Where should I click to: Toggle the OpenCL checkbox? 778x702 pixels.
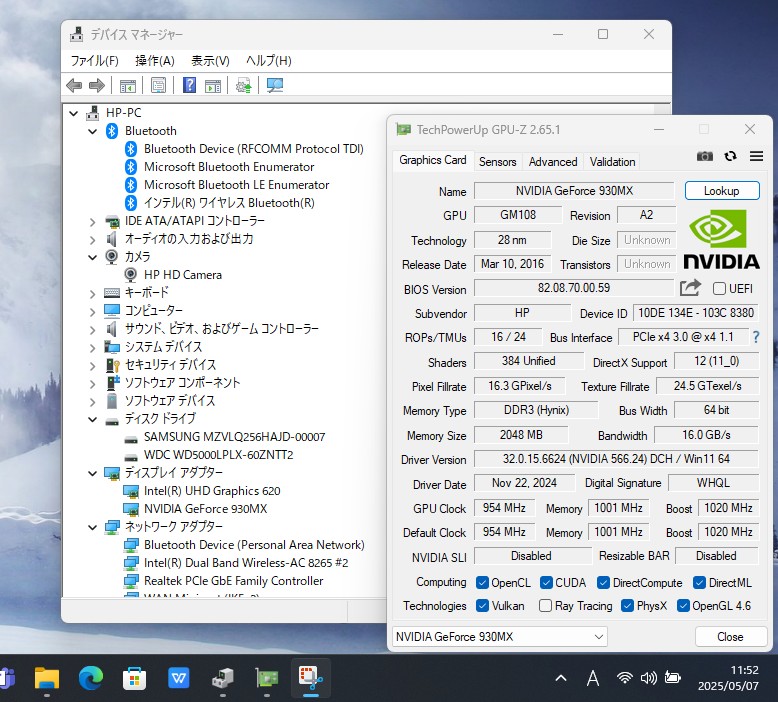(x=482, y=582)
